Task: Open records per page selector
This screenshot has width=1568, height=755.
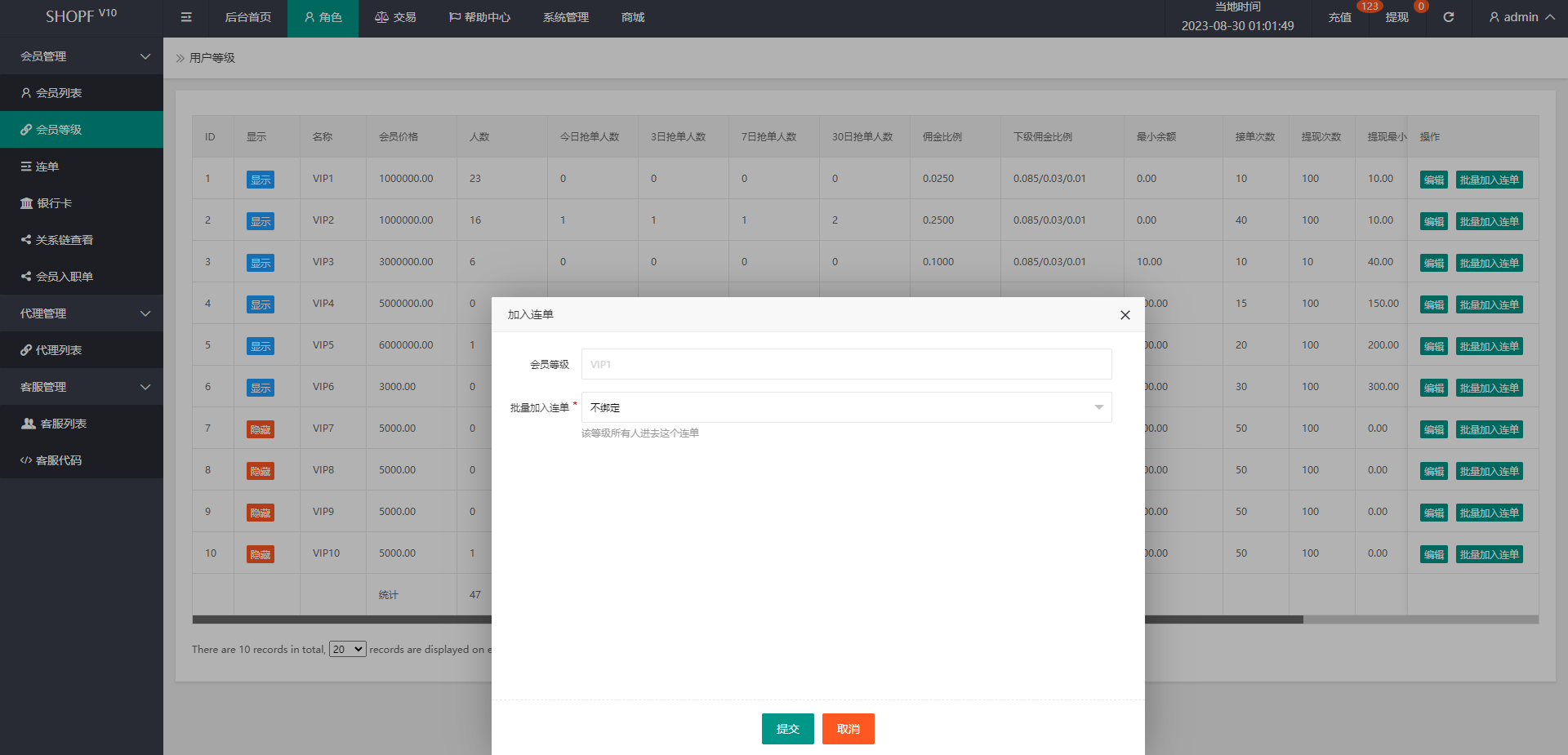Action: [x=347, y=650]
